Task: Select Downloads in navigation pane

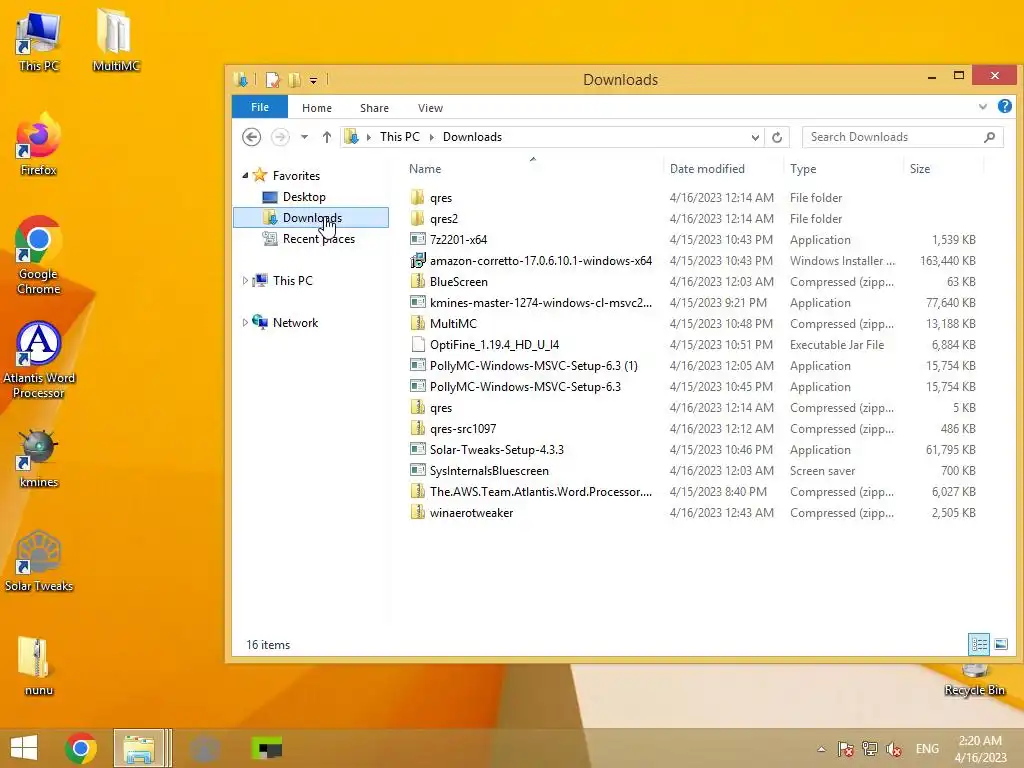Action: tap(311, 217)
